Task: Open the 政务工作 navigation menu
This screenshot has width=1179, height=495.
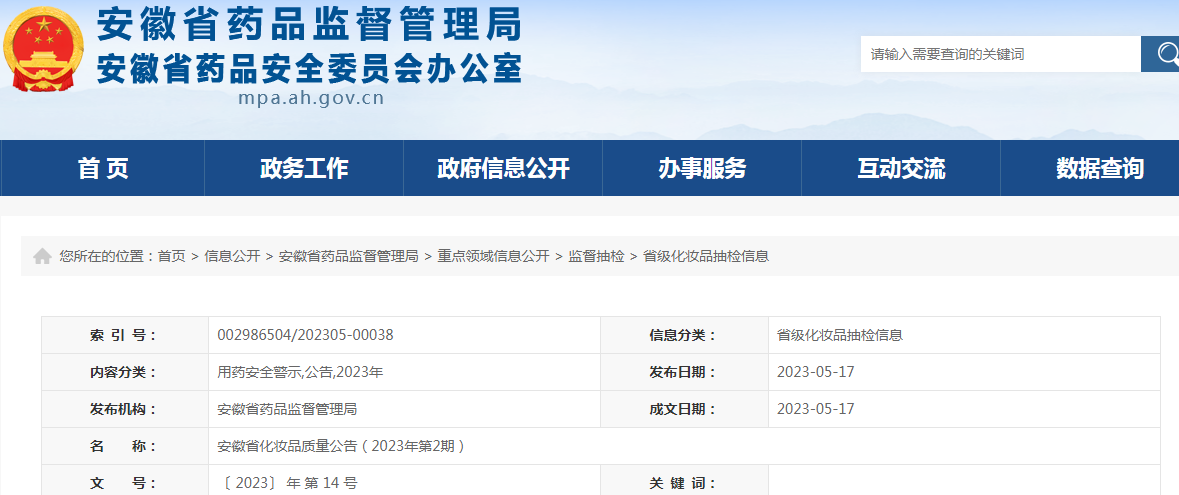Action: (304, 168)
